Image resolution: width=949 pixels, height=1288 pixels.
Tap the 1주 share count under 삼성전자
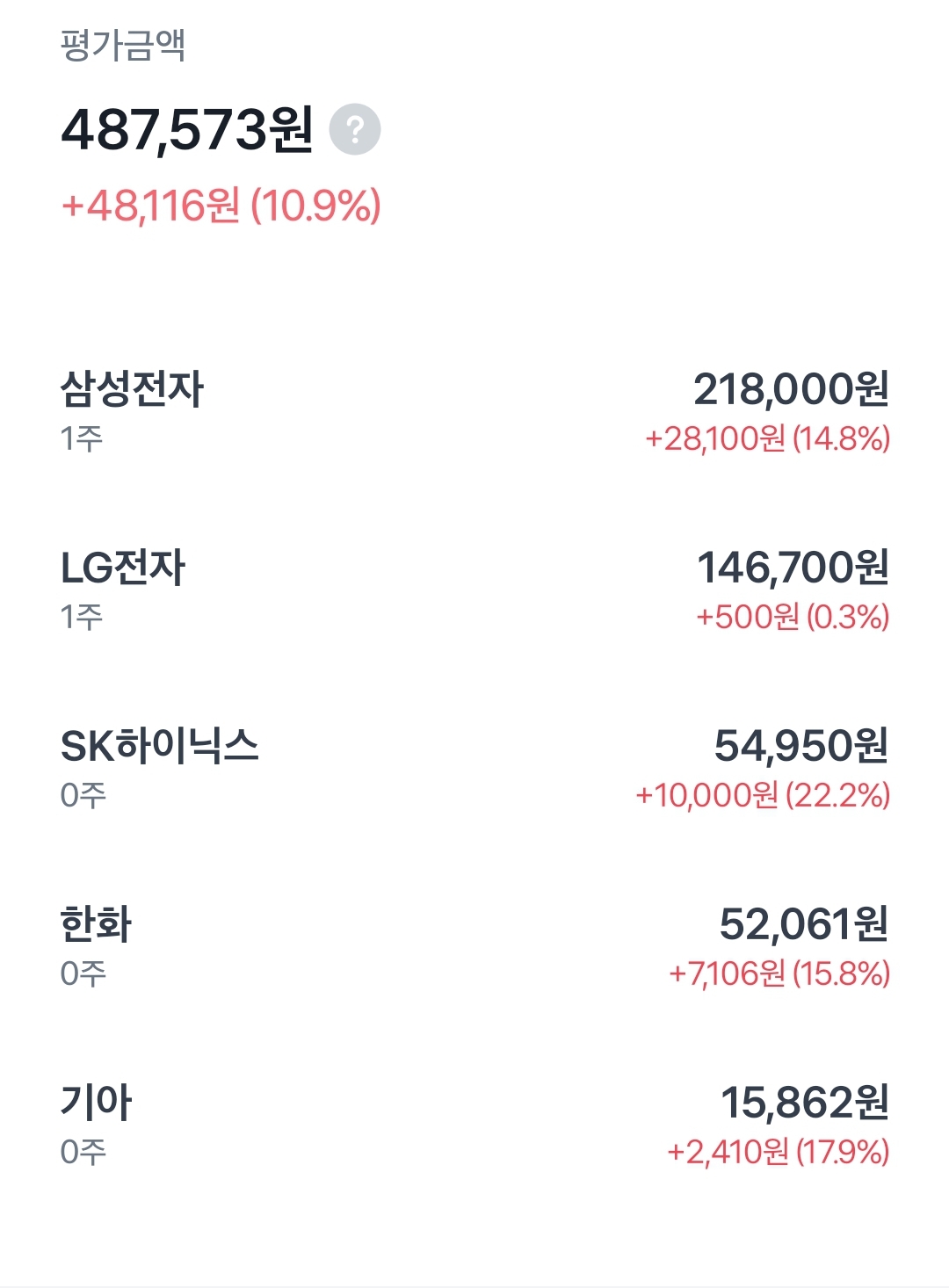tap(82, 438)
